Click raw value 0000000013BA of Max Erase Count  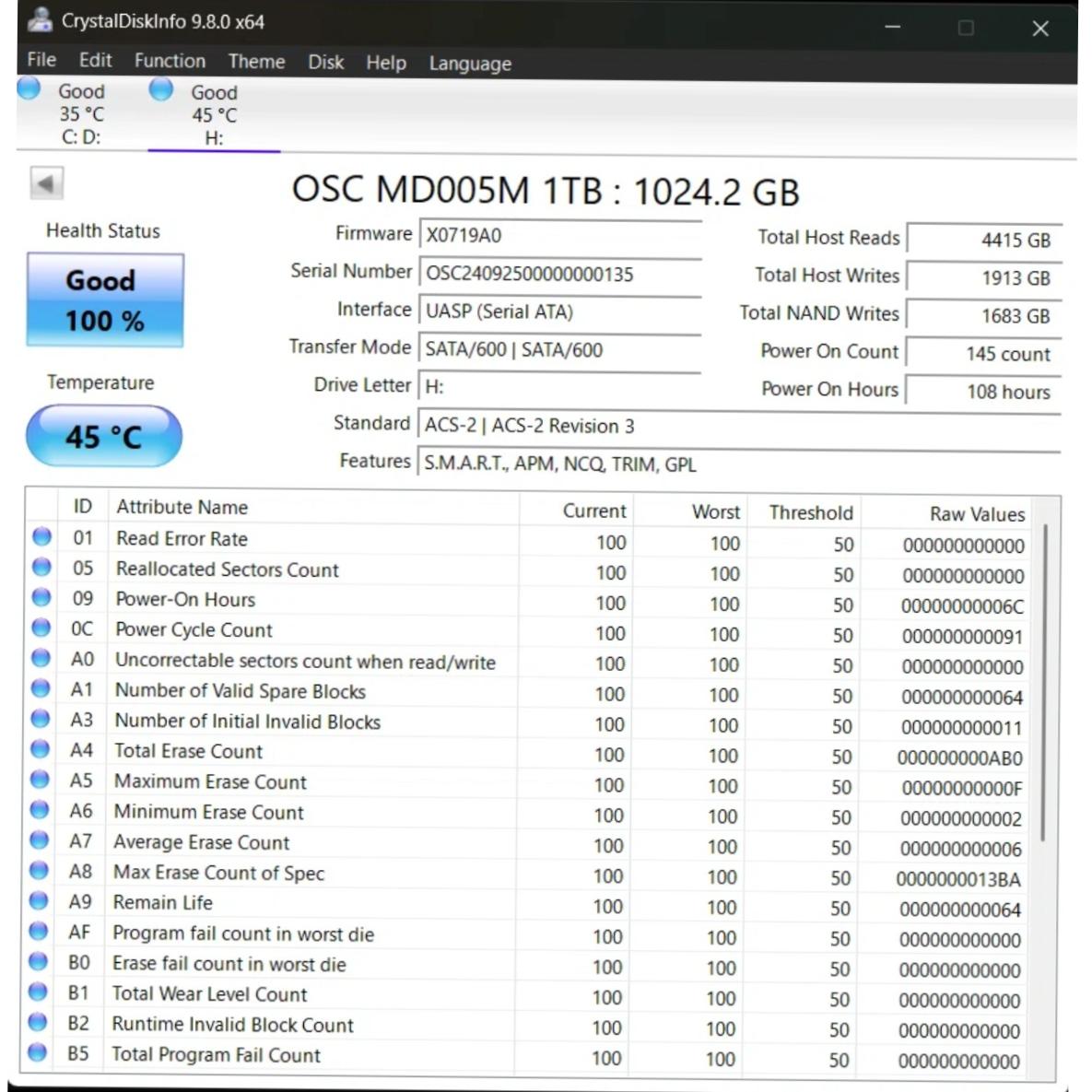click(958, 879)
